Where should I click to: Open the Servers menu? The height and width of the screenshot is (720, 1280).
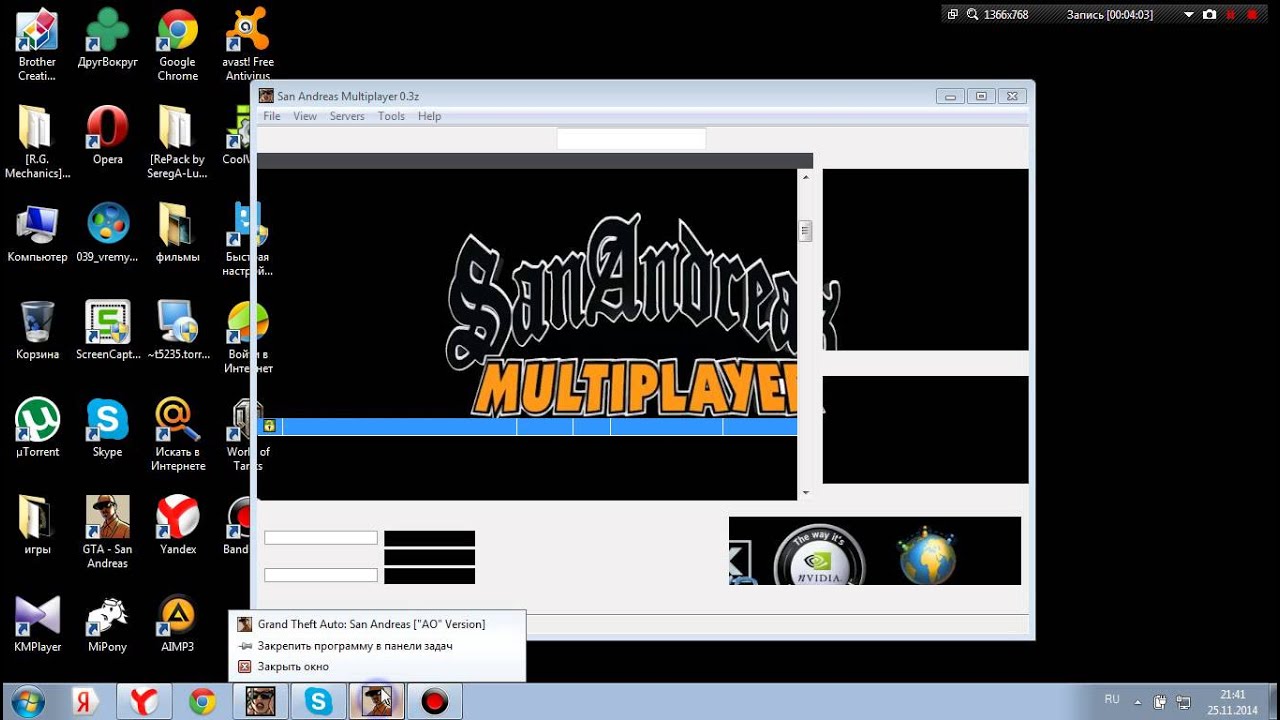coord(347,116)
